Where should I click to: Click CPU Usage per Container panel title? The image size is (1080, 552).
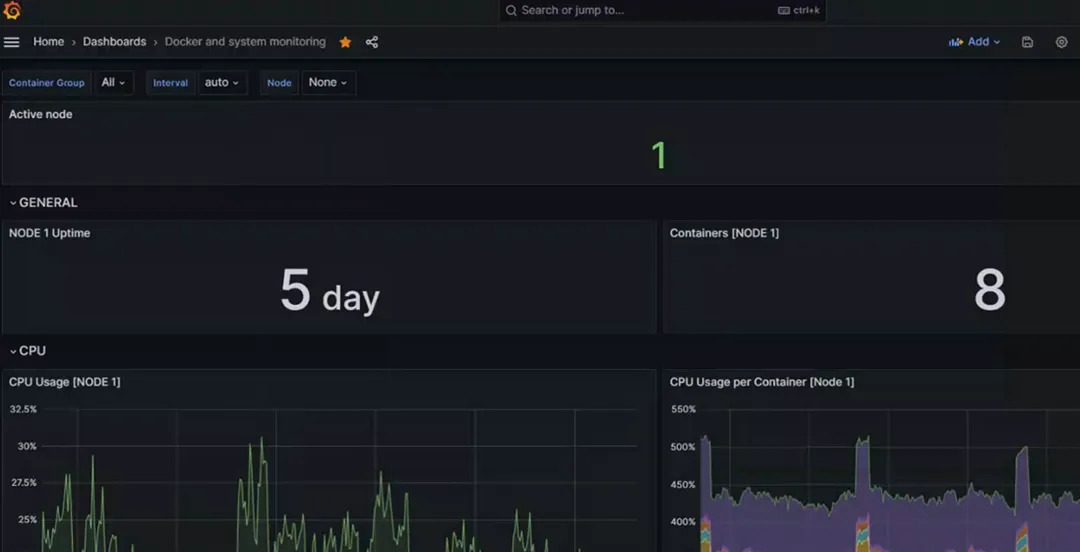point(762,382)
